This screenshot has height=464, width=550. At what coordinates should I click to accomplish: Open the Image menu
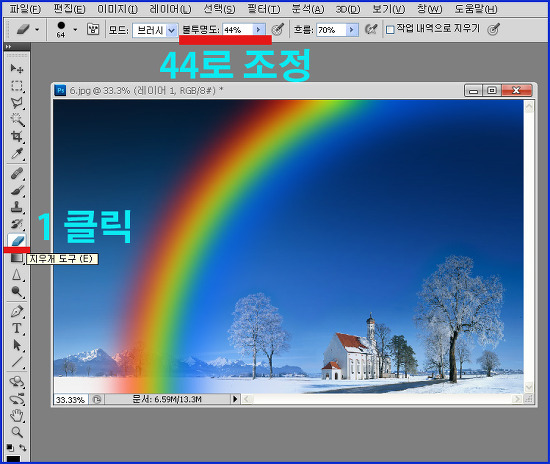[x=118, y=9]
